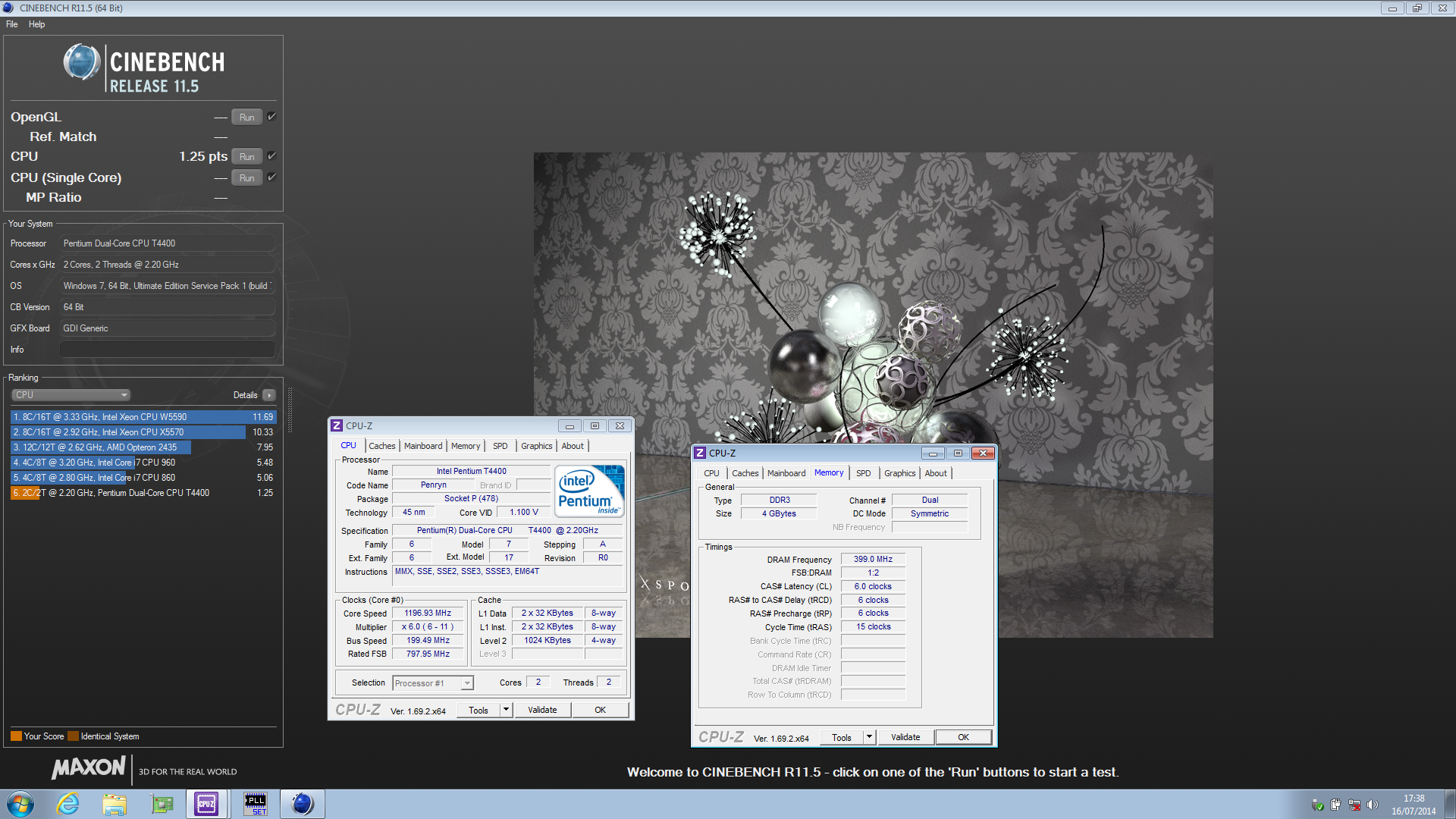Open the CPU ranking type dropdown
This screenshot has height=819, width=1456.
pos(71,395)
